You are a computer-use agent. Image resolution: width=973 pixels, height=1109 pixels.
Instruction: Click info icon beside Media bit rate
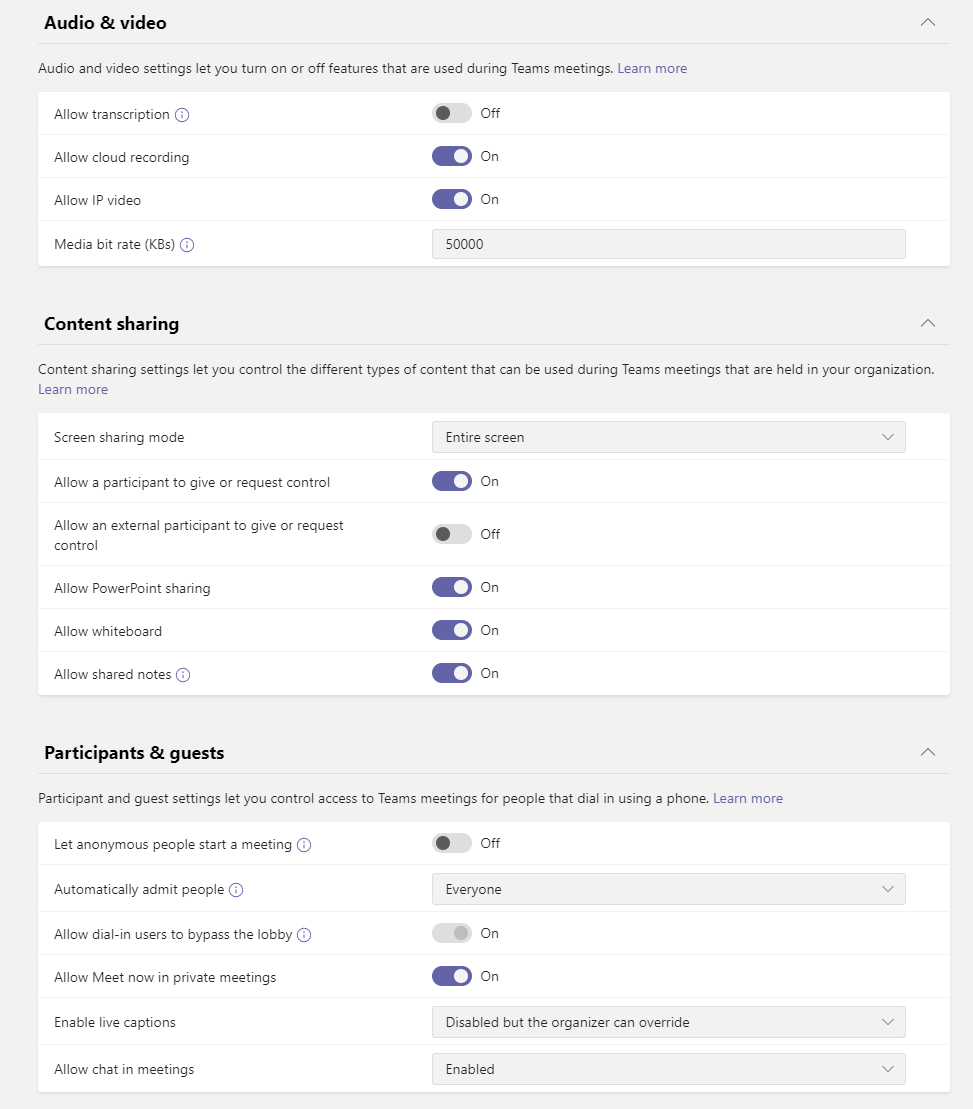click(187, 245)
